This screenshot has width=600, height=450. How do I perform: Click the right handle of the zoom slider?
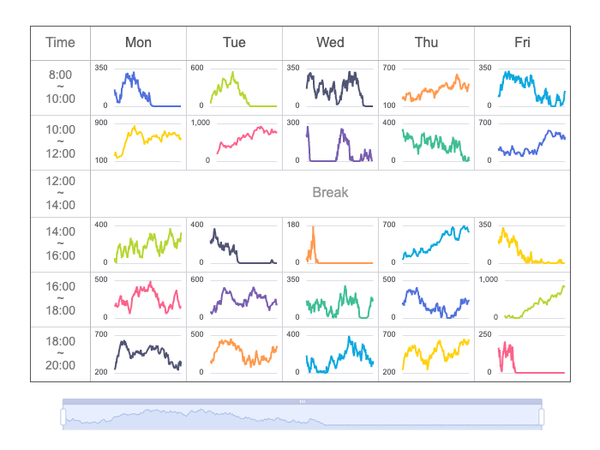[541, 417]
